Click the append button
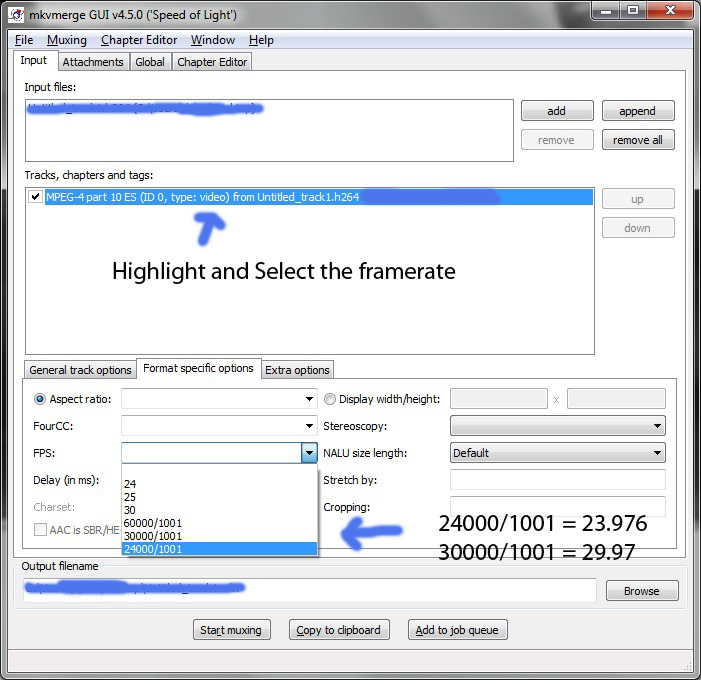 coord(638,110)
